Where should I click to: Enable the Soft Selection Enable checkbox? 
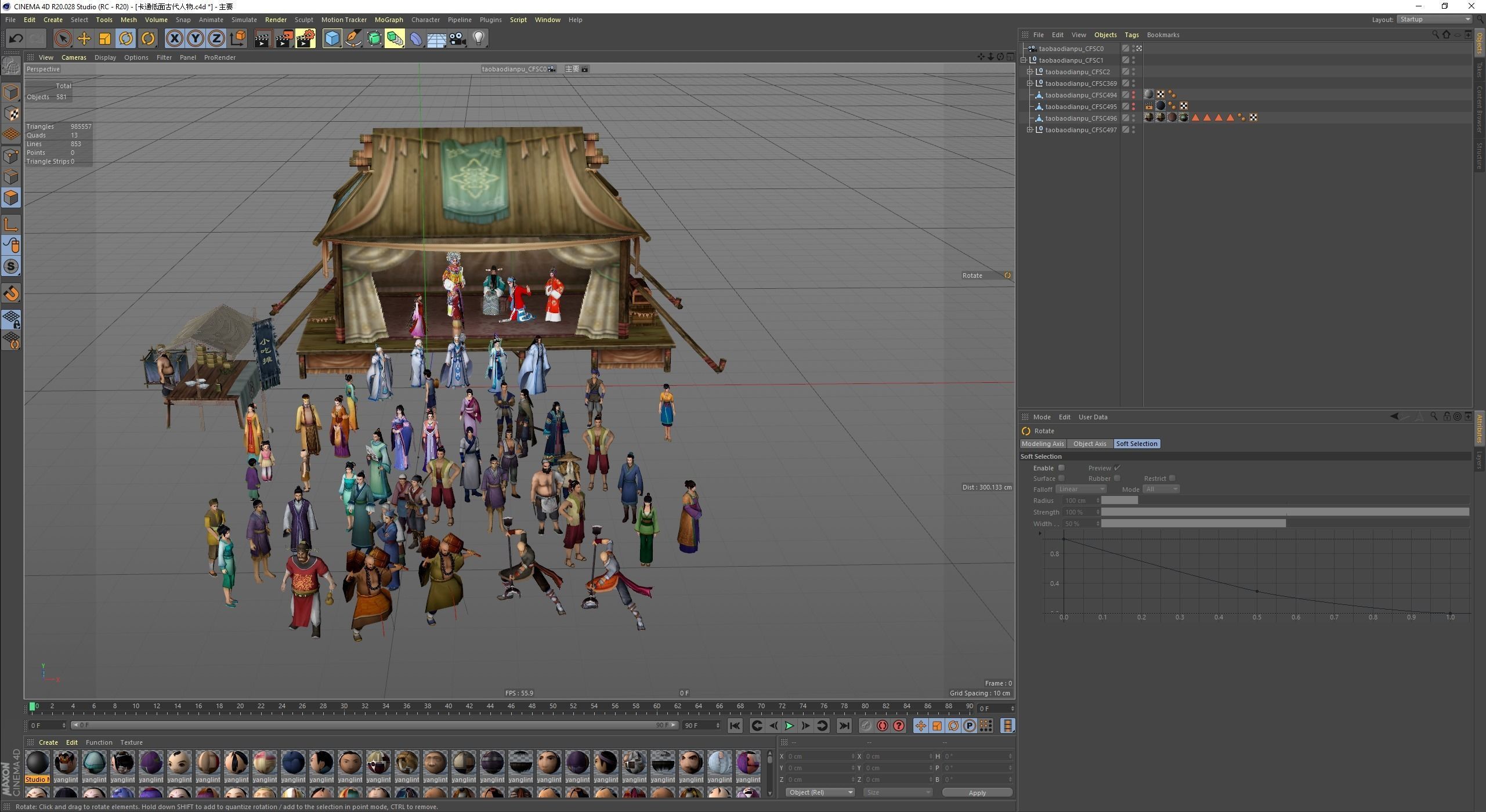tap(1061, 468)
